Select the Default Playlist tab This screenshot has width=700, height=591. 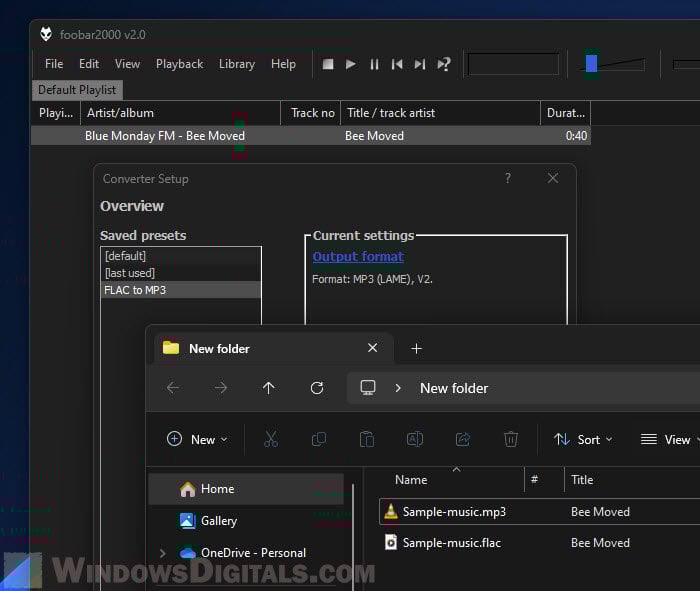[x=77, y=90]
